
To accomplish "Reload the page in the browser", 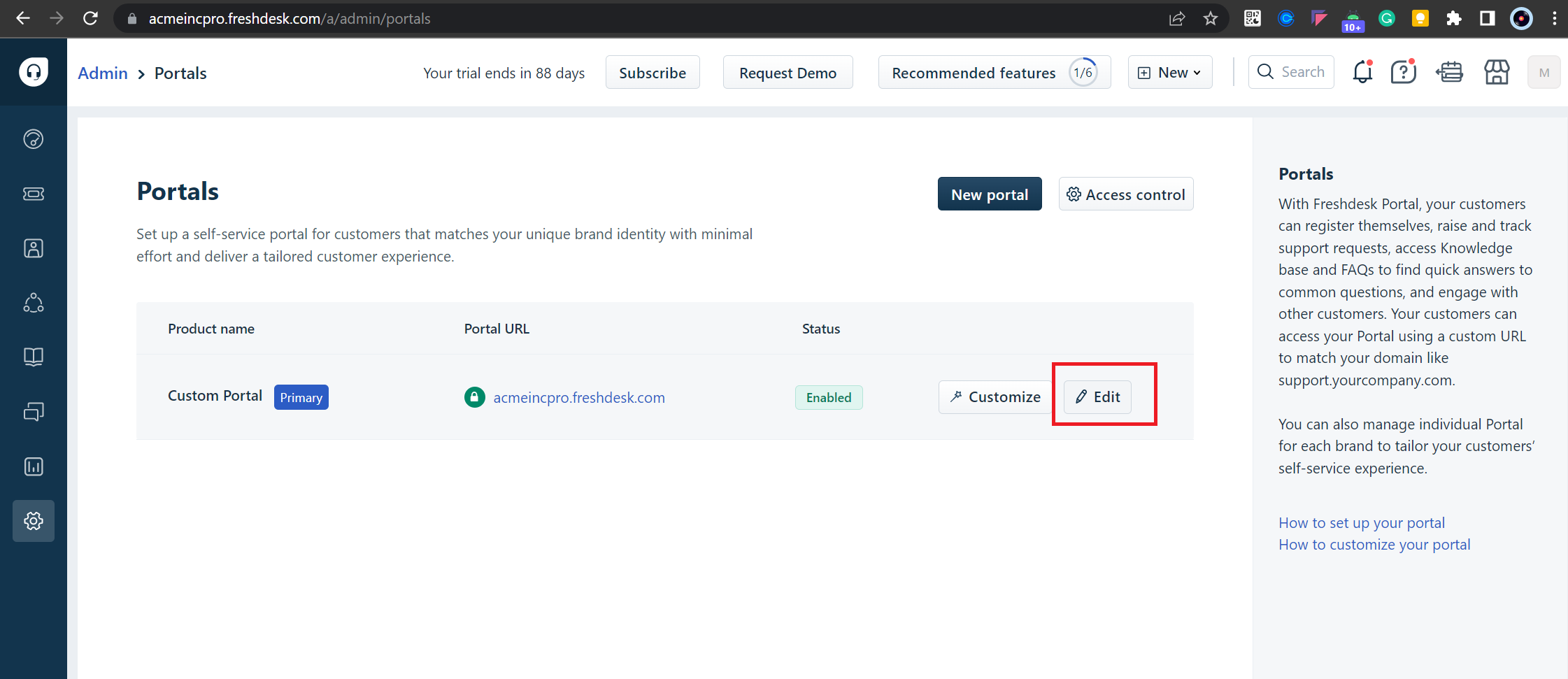I will tap(90, 18).
